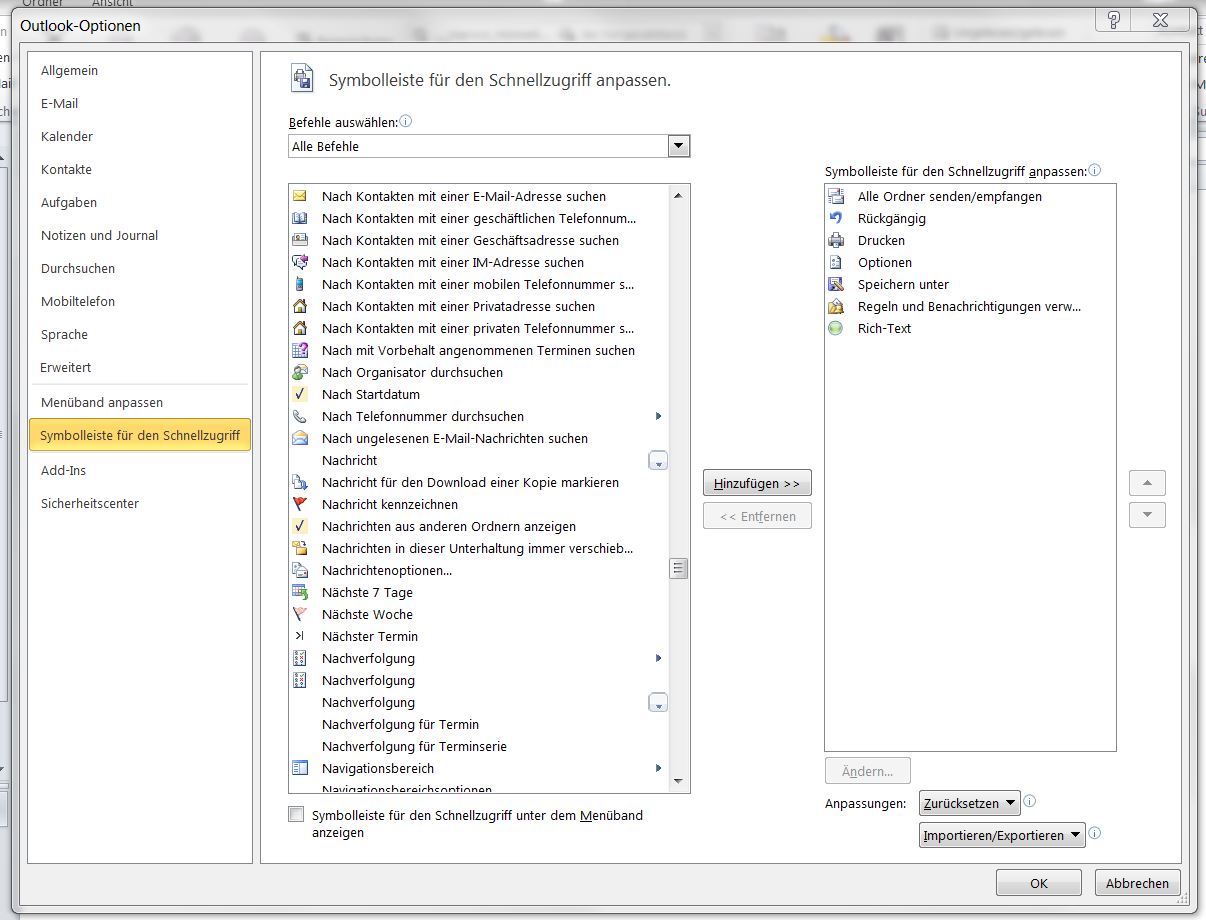The width and height of the screenshot is (1206, 920).
Task: Click Regeln und Benachrichtigungen icon
Action: [836, 306]
